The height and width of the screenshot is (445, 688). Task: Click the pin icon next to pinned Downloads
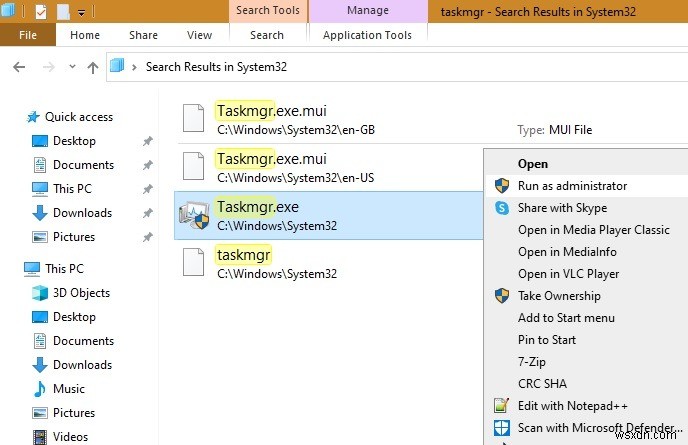147,213
